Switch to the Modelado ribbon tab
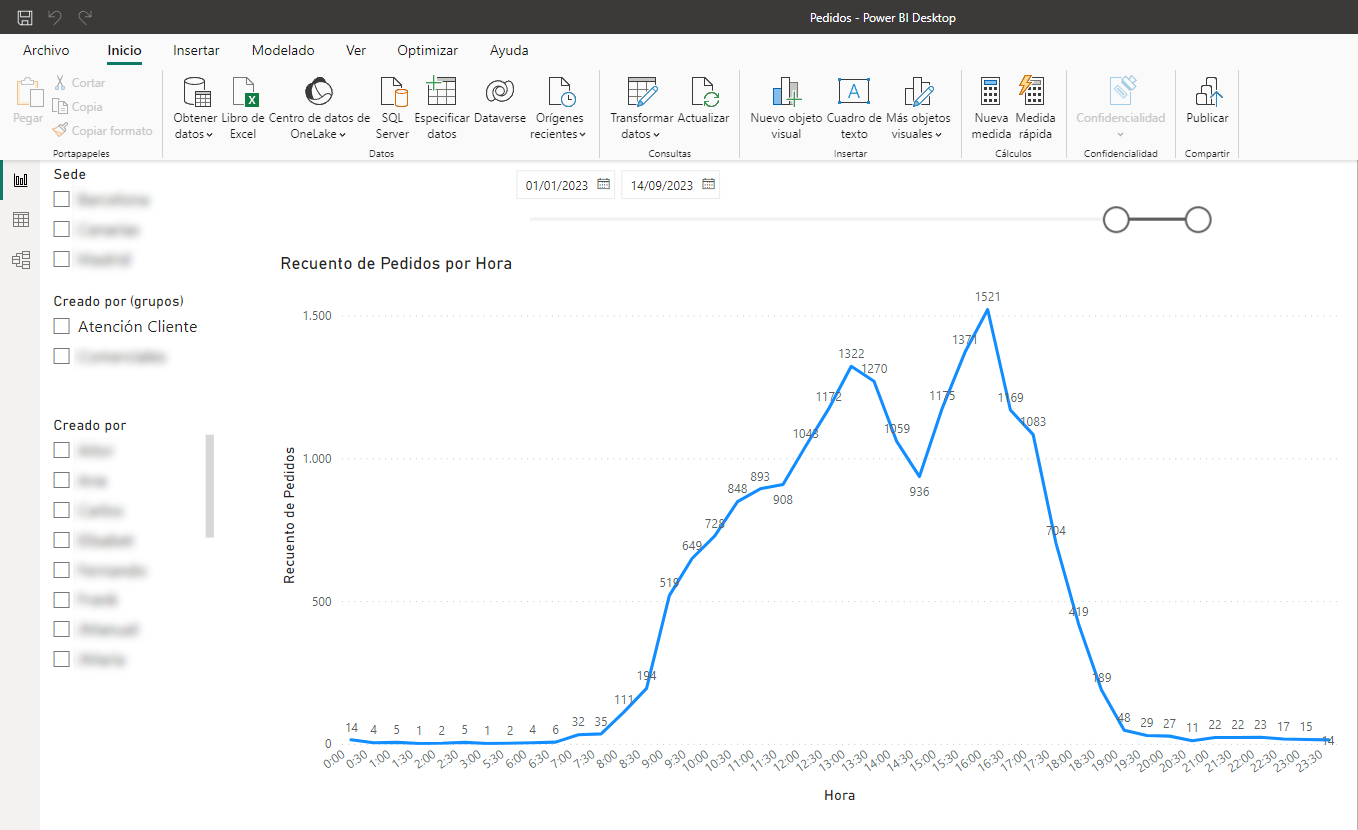Screen dimensions: 1358x830 click(283, 50)
